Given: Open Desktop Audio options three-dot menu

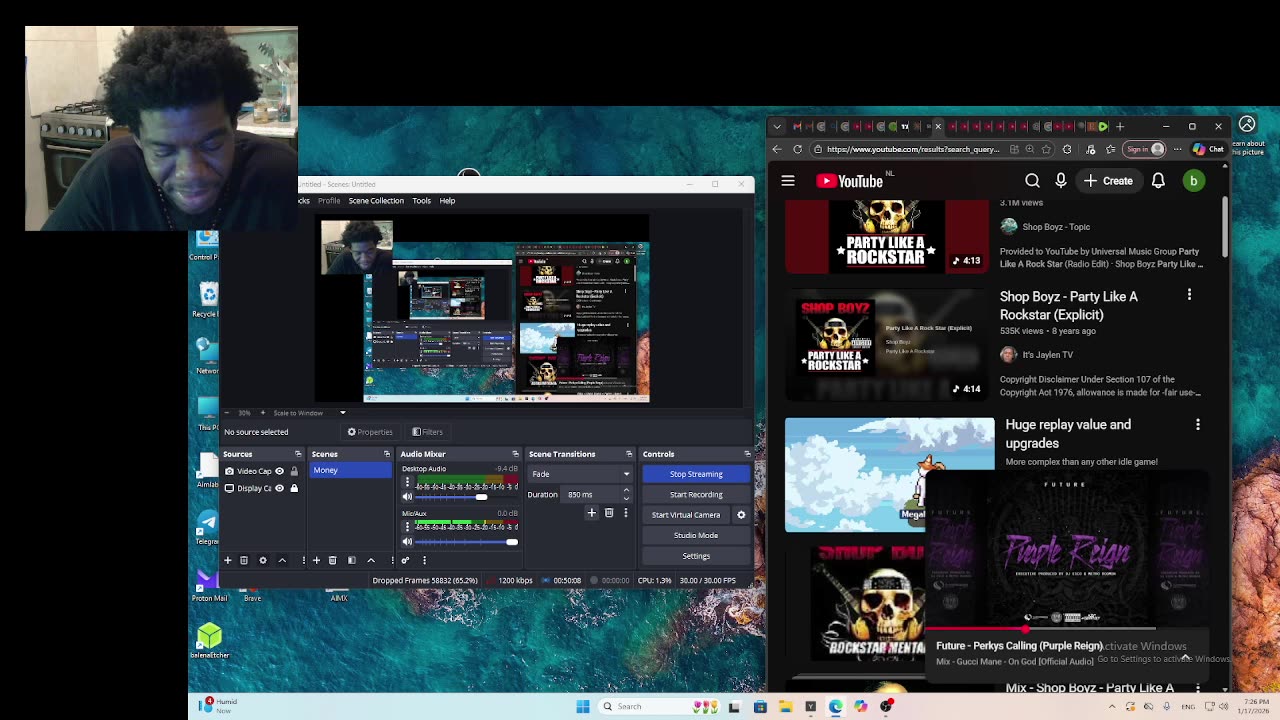Looking at the screenshot, I should [407, 482].
